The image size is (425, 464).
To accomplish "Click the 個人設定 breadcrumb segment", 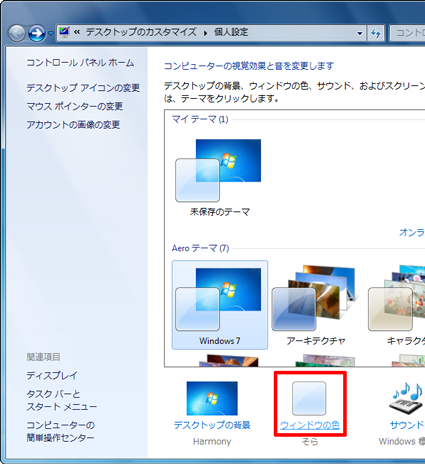I will coord(231,32).
